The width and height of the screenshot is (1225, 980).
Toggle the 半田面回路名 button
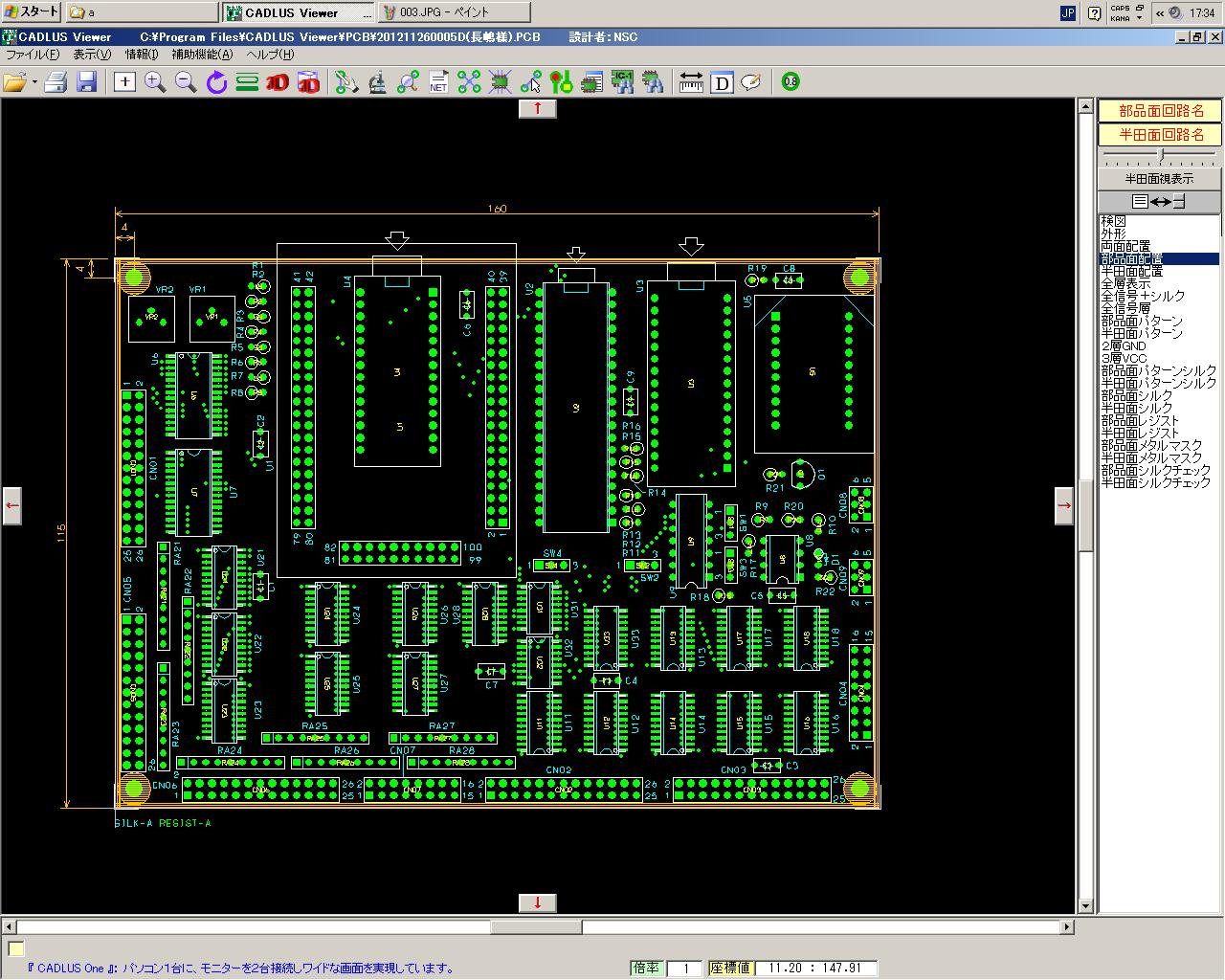1160,135
